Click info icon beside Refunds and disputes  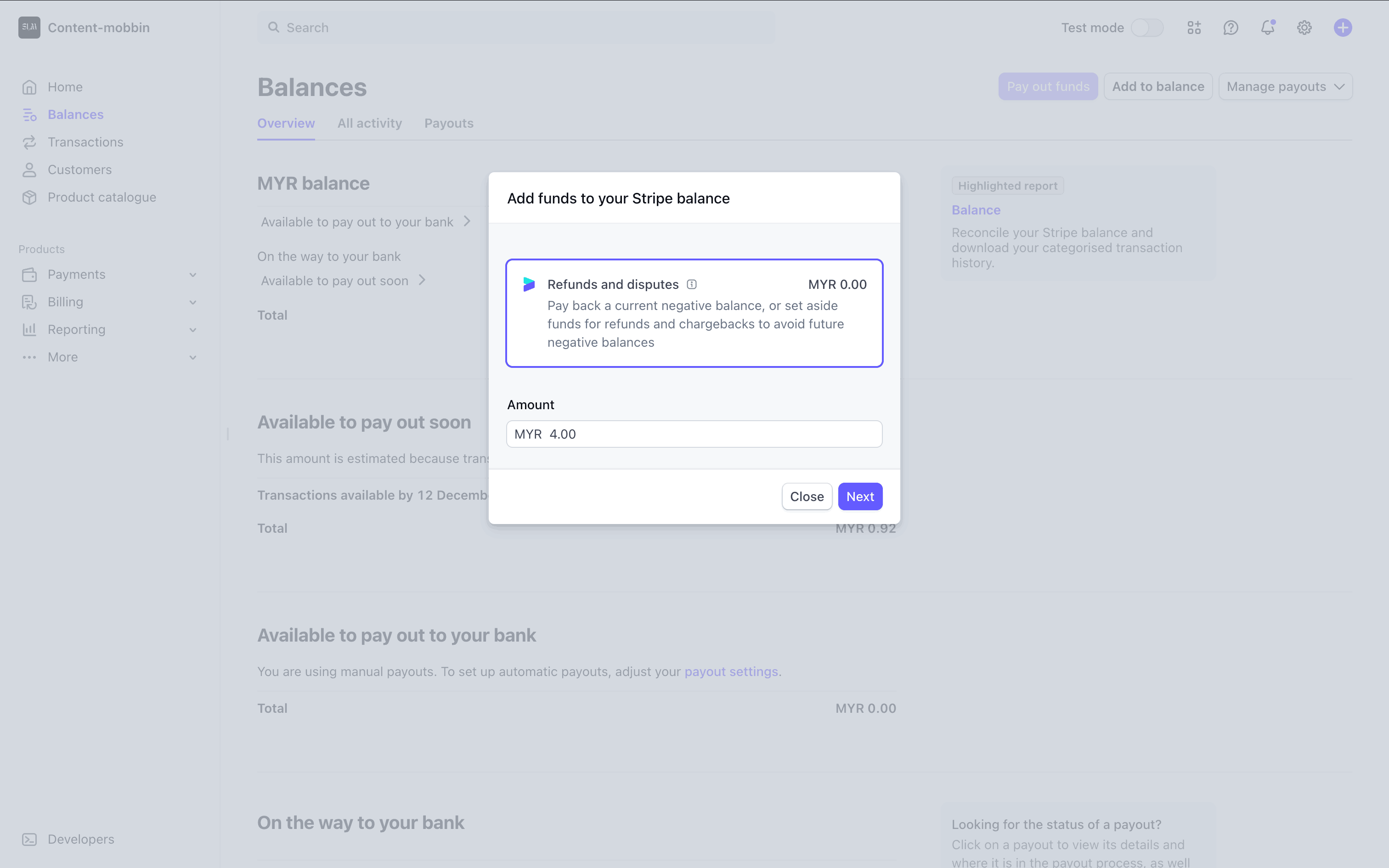692,284
